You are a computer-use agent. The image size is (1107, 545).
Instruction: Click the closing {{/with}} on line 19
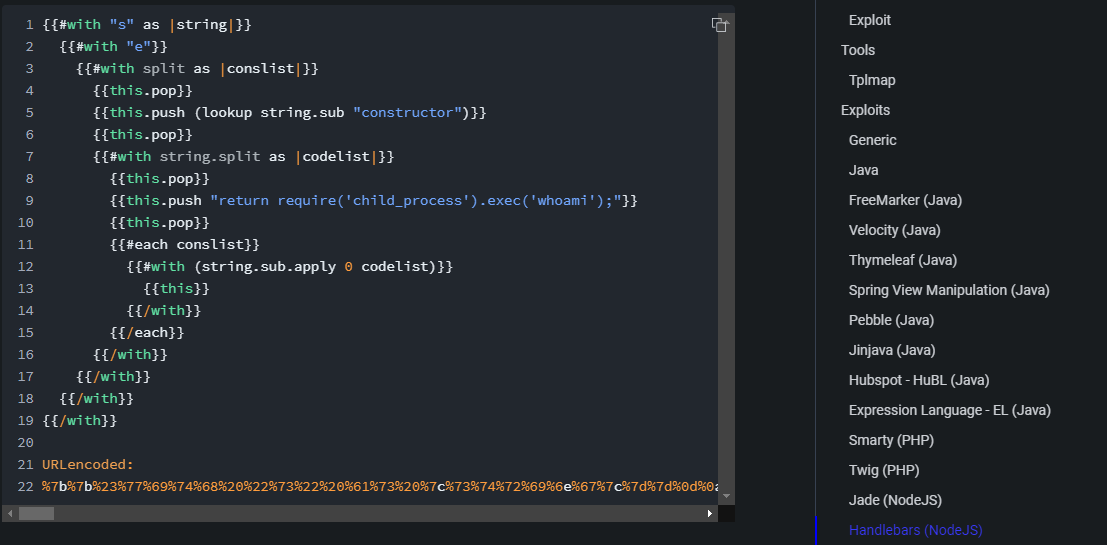point(80,421)
